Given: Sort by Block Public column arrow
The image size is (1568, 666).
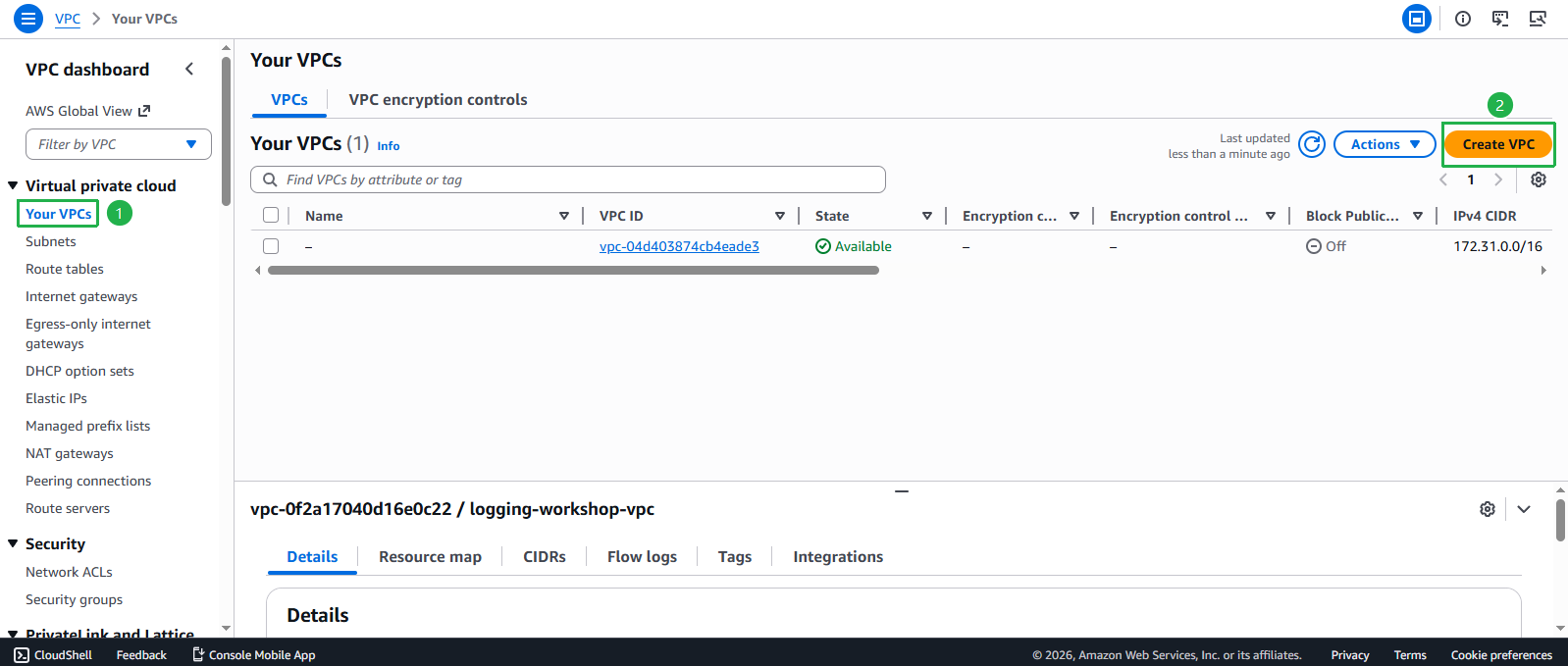Looking at the screenshot, I should 1418,216.
